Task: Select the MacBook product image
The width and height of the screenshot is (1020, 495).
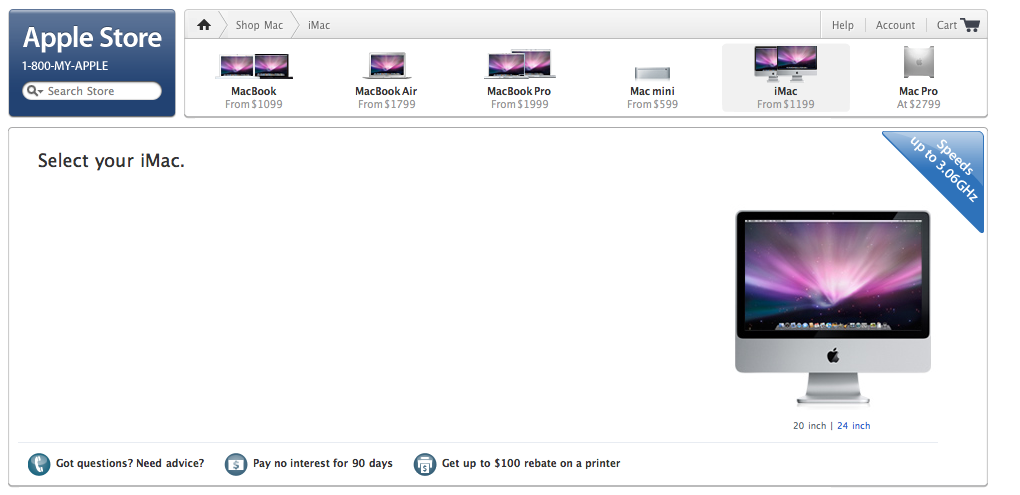Action: click(254, 66)
